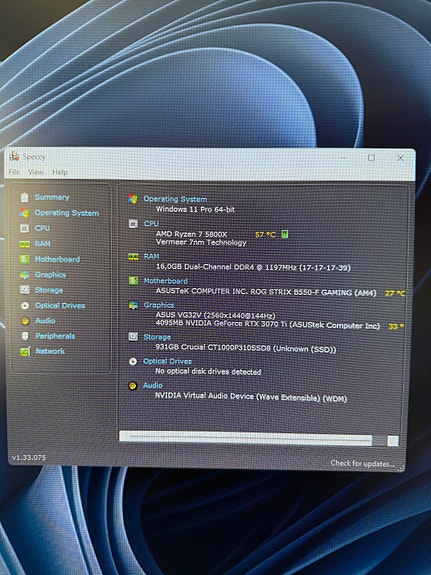Click the green CPU temperature indicator icon

pyautogui.click(x=285, y=234)
